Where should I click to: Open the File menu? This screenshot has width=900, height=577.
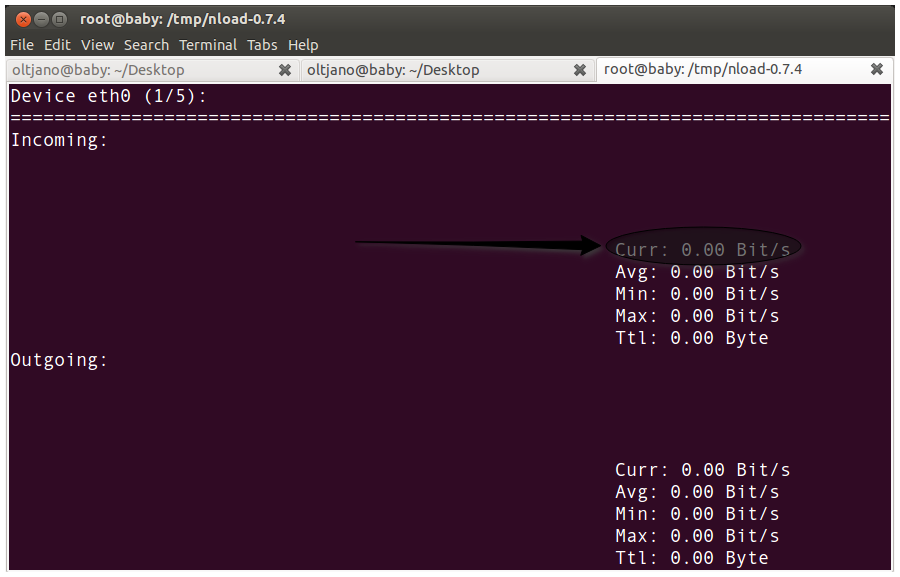tap(21, 44)
